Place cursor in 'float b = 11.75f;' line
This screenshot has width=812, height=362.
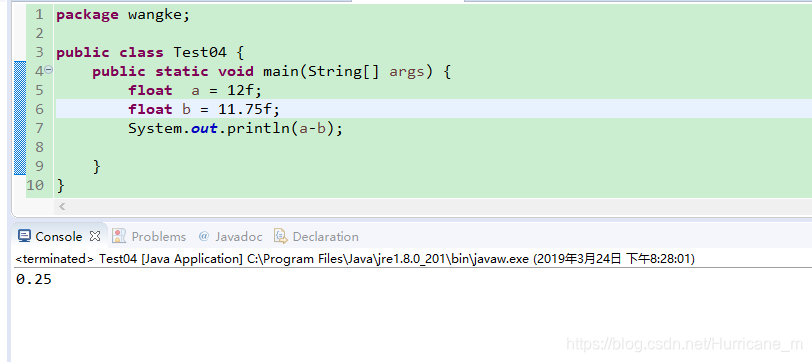point(204,109)
